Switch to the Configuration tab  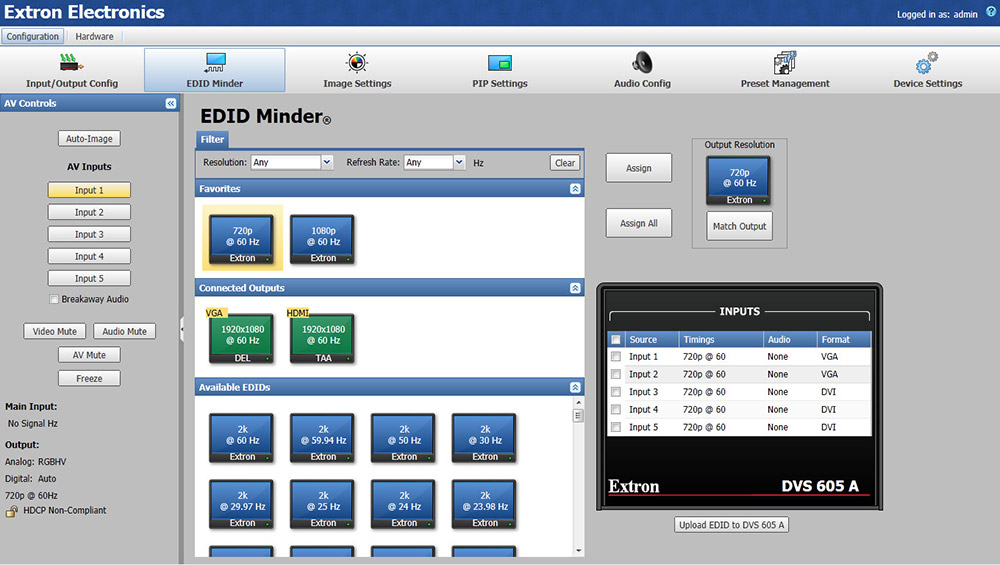33,36
